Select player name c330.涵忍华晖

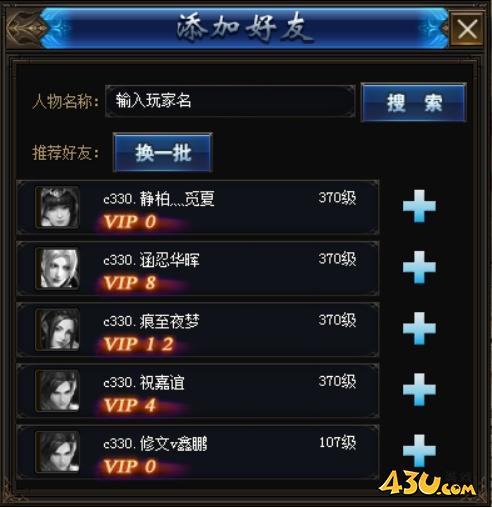(x=151, y=260)
